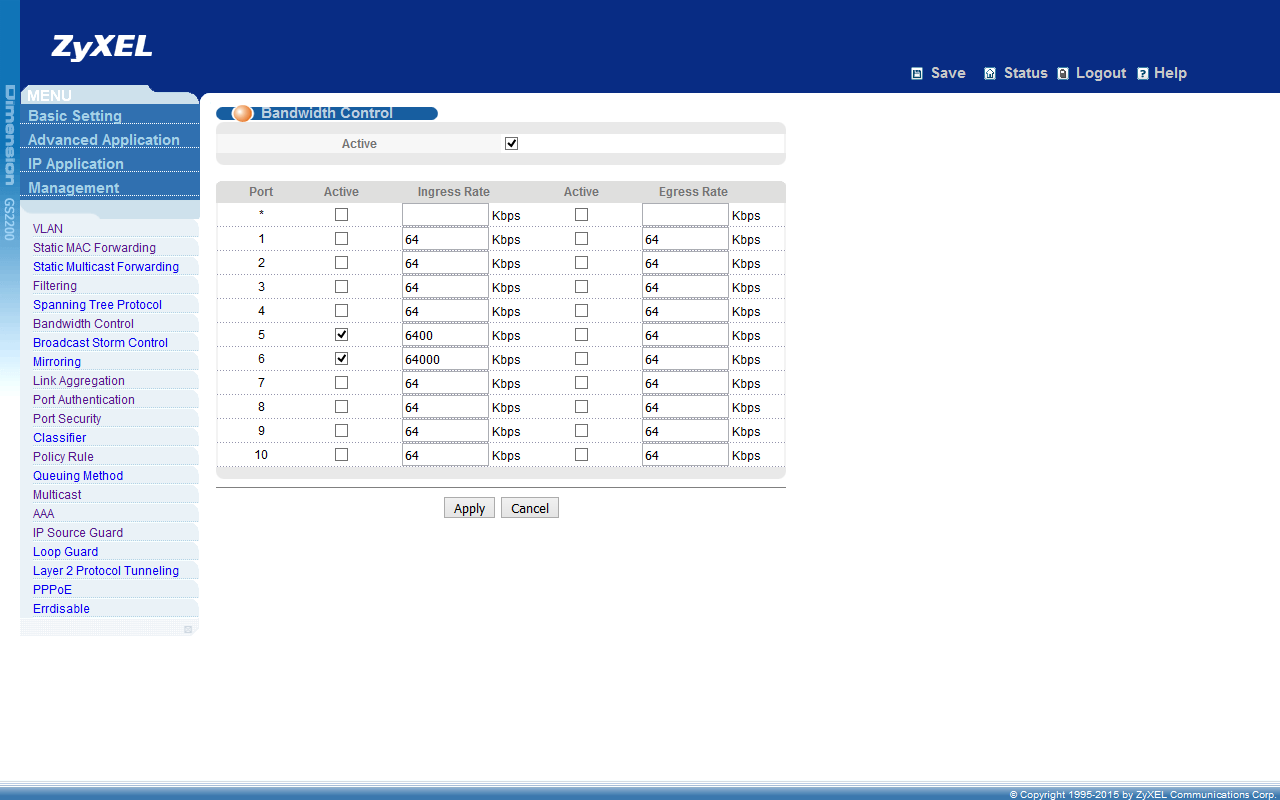This screenshot has width=1280, height=800.
Task: Click Logout link
Action: (1101, 73)
